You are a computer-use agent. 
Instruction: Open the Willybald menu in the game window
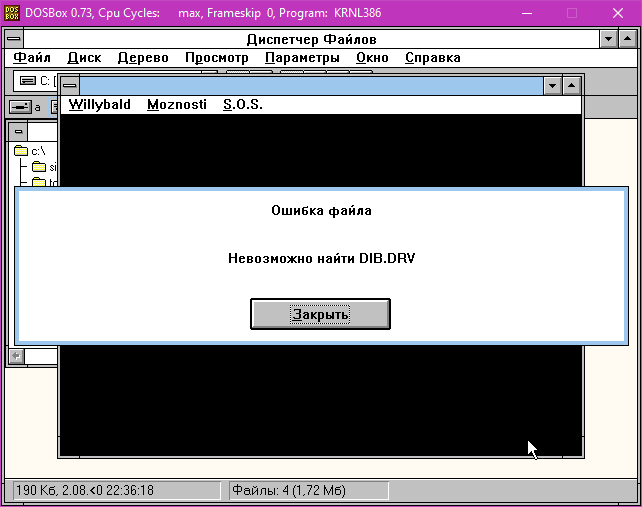pyautogui.click(x=99, y=105)
